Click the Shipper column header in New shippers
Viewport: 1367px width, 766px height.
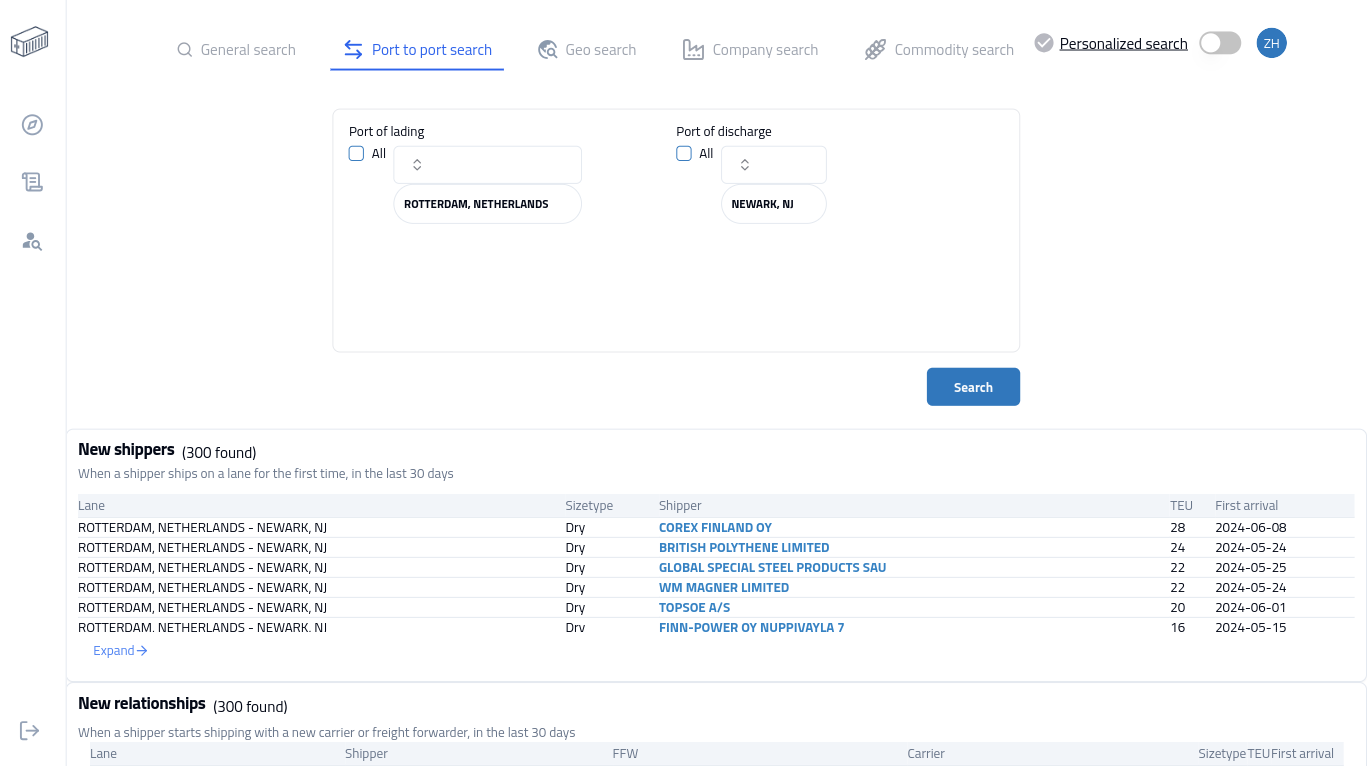[x=680, y=506]
